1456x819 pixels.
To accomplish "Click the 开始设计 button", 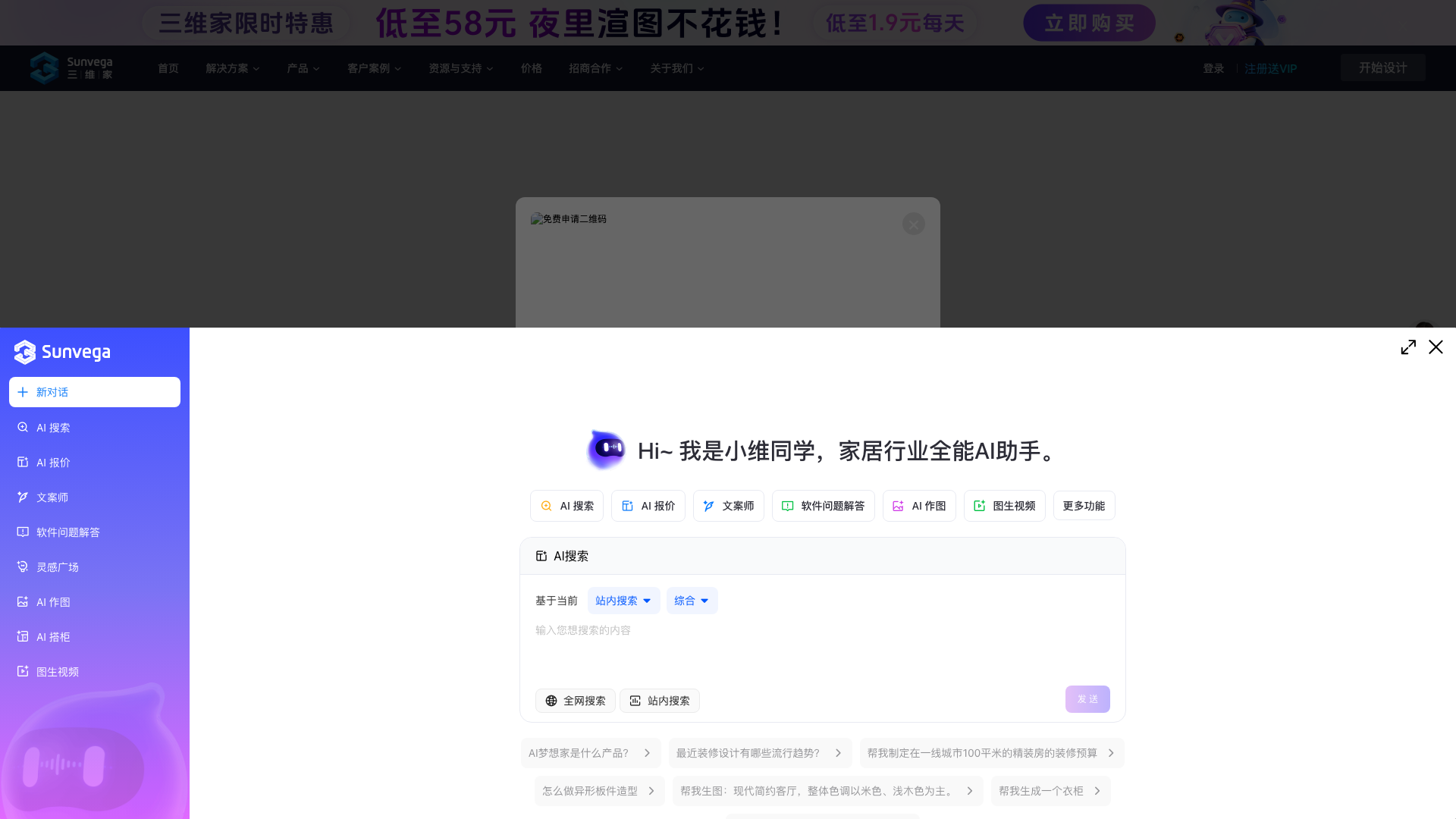I will tap(1383, 67).
